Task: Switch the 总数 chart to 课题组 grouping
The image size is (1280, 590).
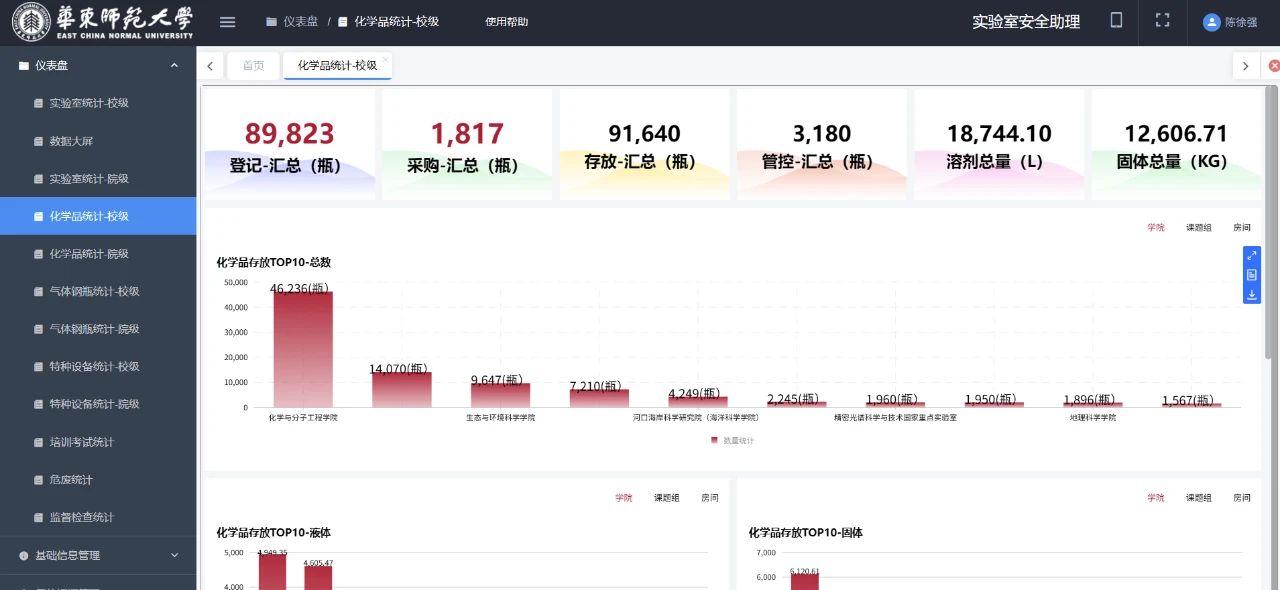Action: [x=1198, y=228]
